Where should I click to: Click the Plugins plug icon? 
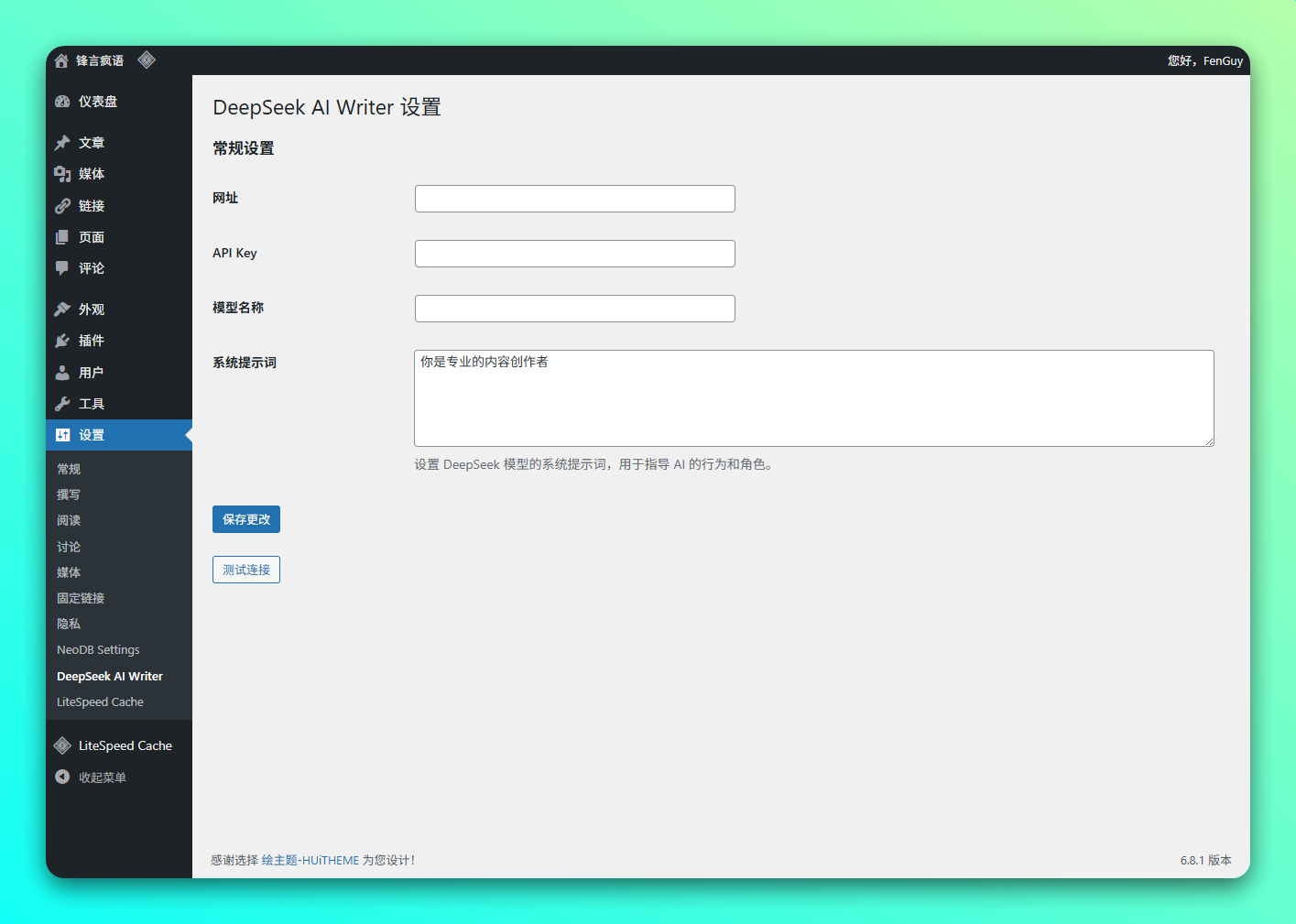point(62,341)
